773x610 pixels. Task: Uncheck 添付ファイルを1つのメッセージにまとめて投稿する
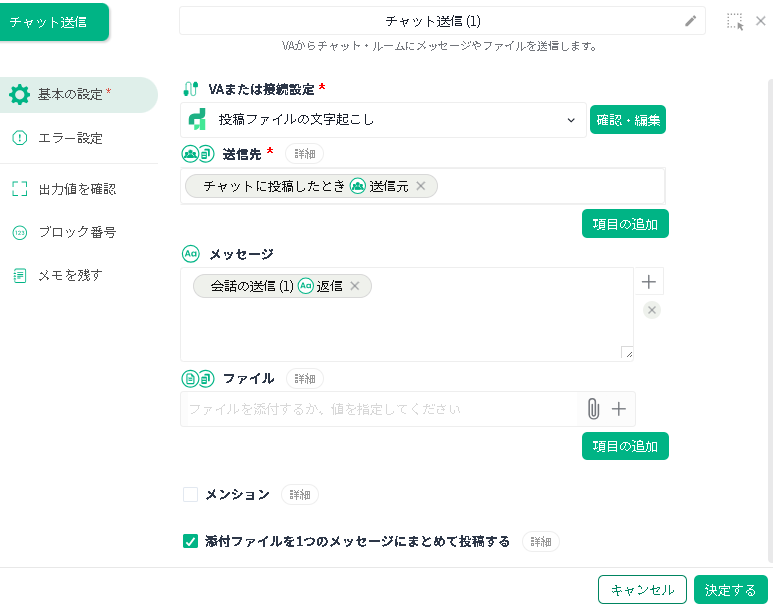[x=191, y=542]
